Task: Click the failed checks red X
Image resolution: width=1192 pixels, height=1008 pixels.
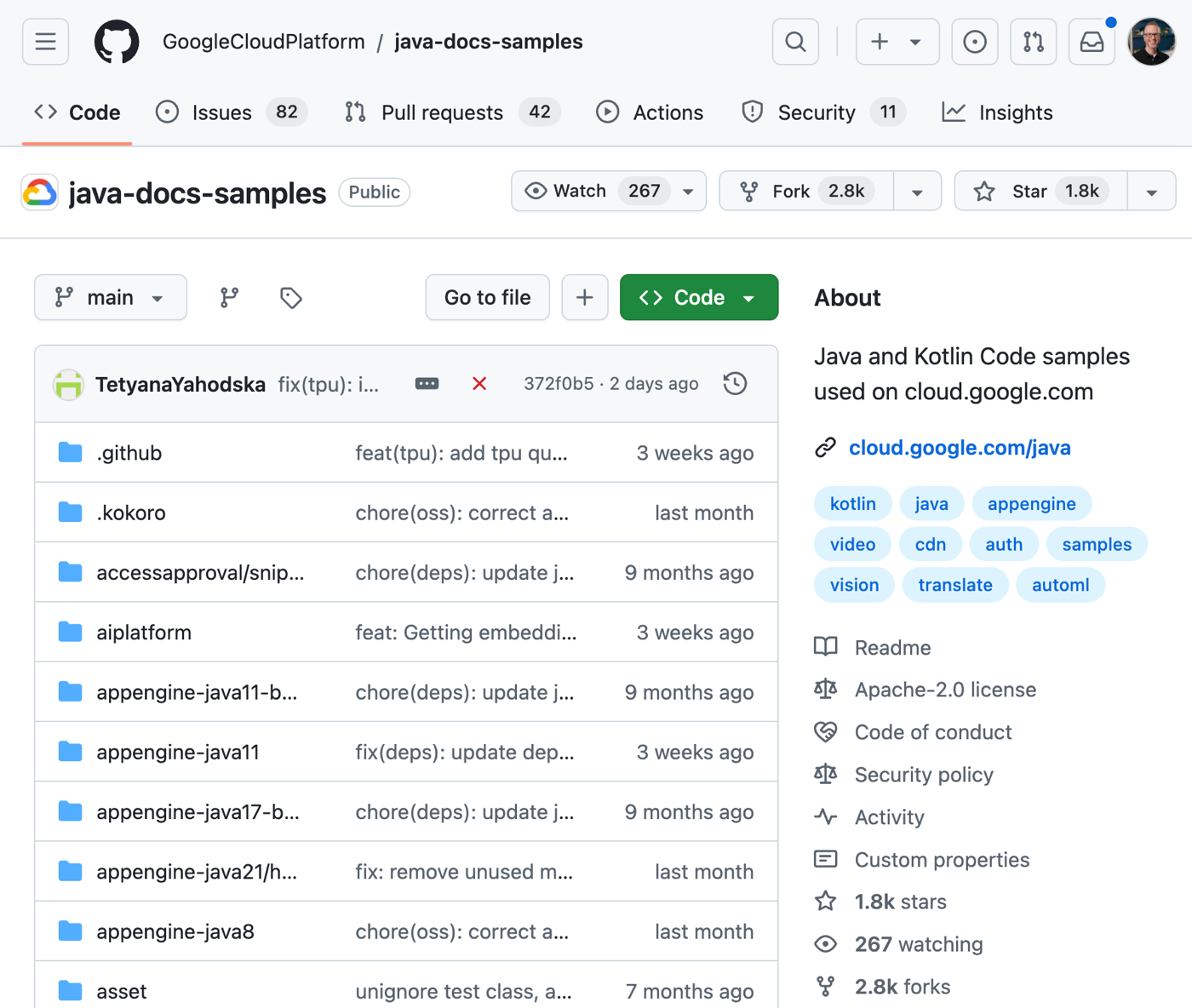Action: (479, 384)
